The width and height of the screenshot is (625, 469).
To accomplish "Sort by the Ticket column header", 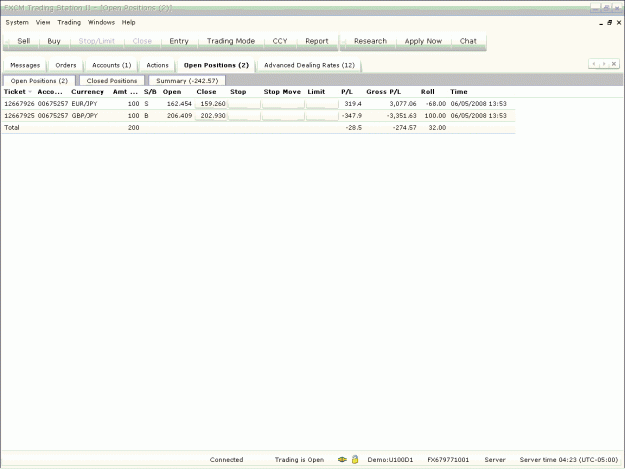I will click(18, 92).
